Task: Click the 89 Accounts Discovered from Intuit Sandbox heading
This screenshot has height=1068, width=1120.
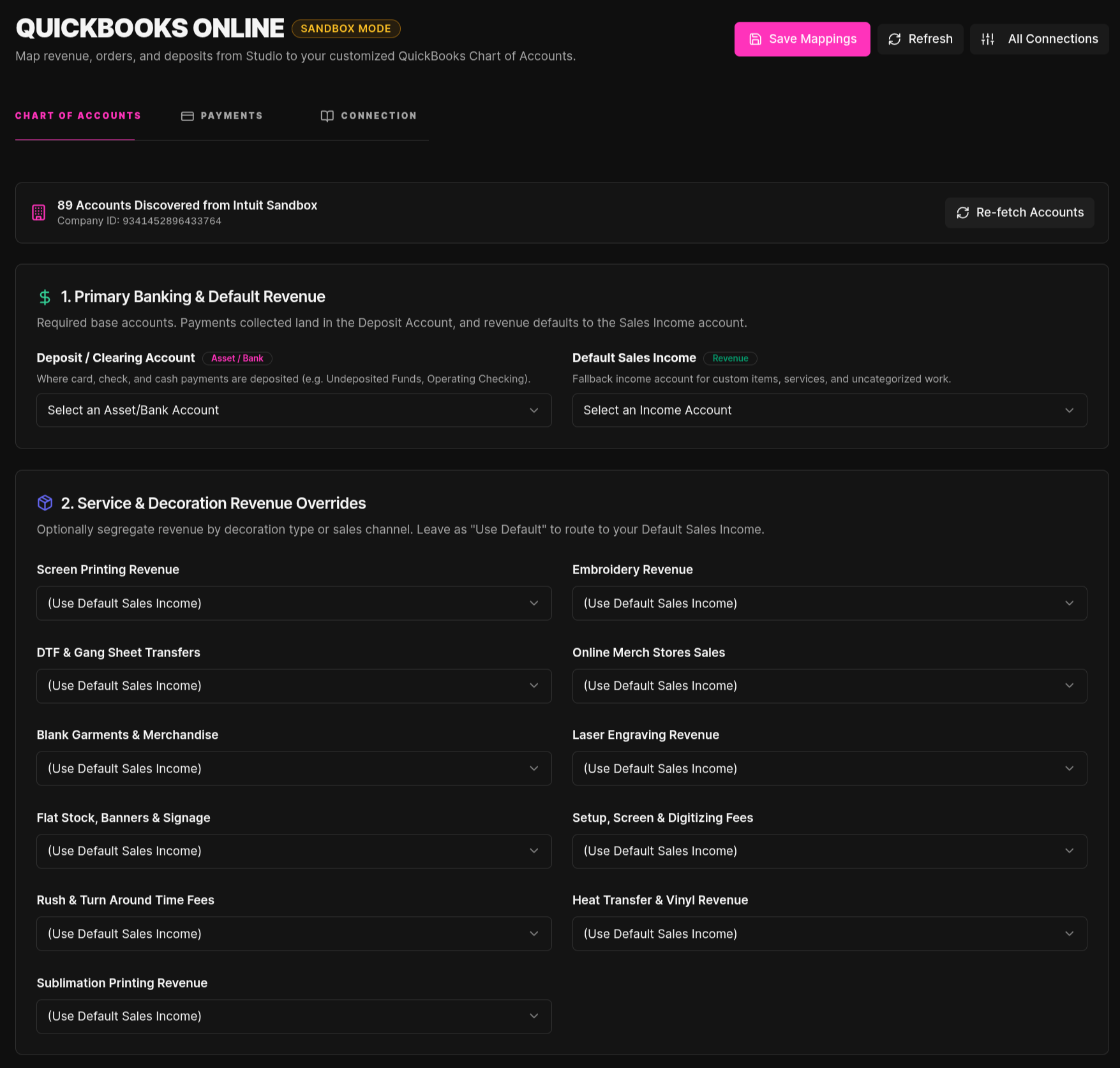Action: 187,205
